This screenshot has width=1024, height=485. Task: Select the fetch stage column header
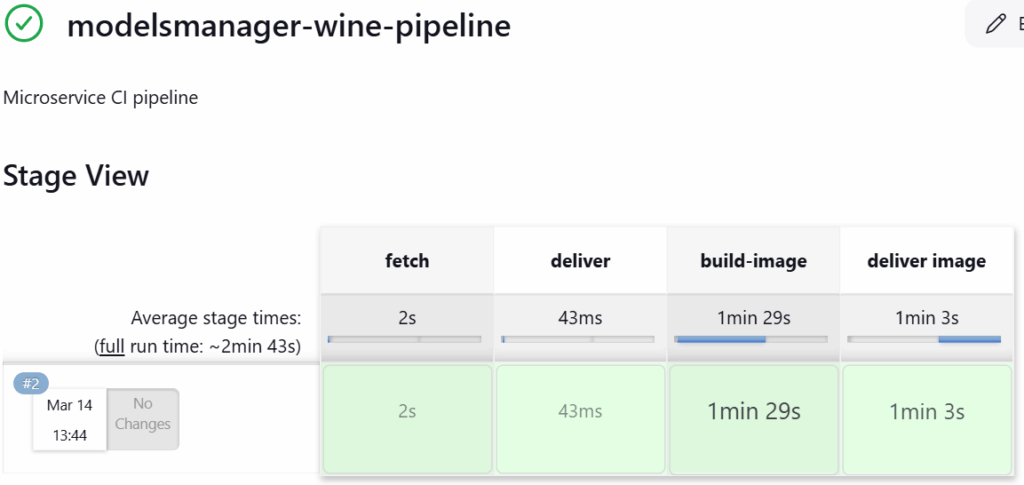click(x=407, y=261)
